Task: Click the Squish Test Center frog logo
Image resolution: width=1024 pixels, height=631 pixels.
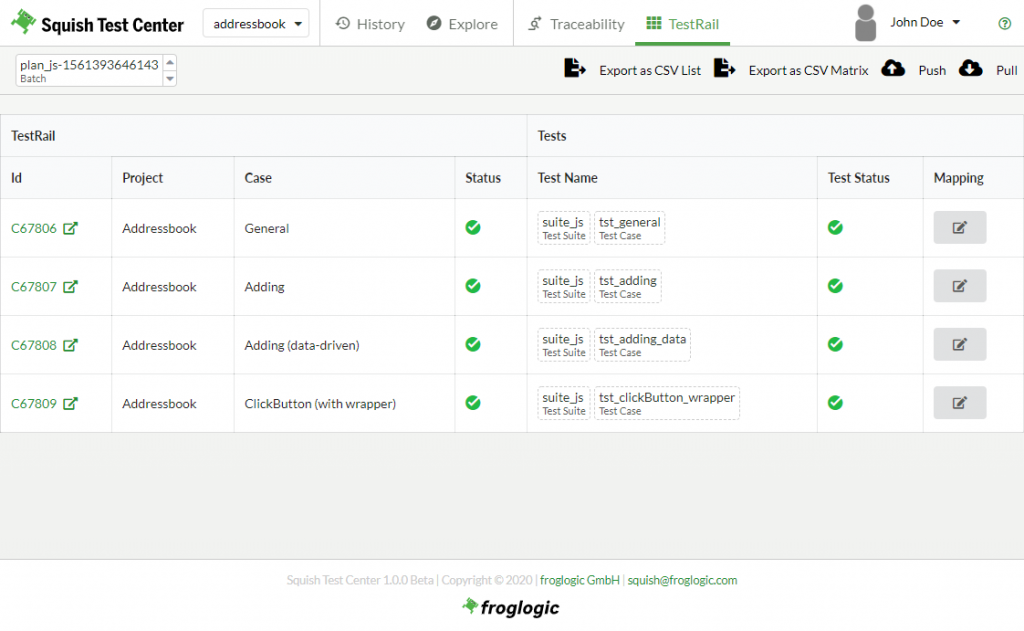Action: [x=24, y=22]
